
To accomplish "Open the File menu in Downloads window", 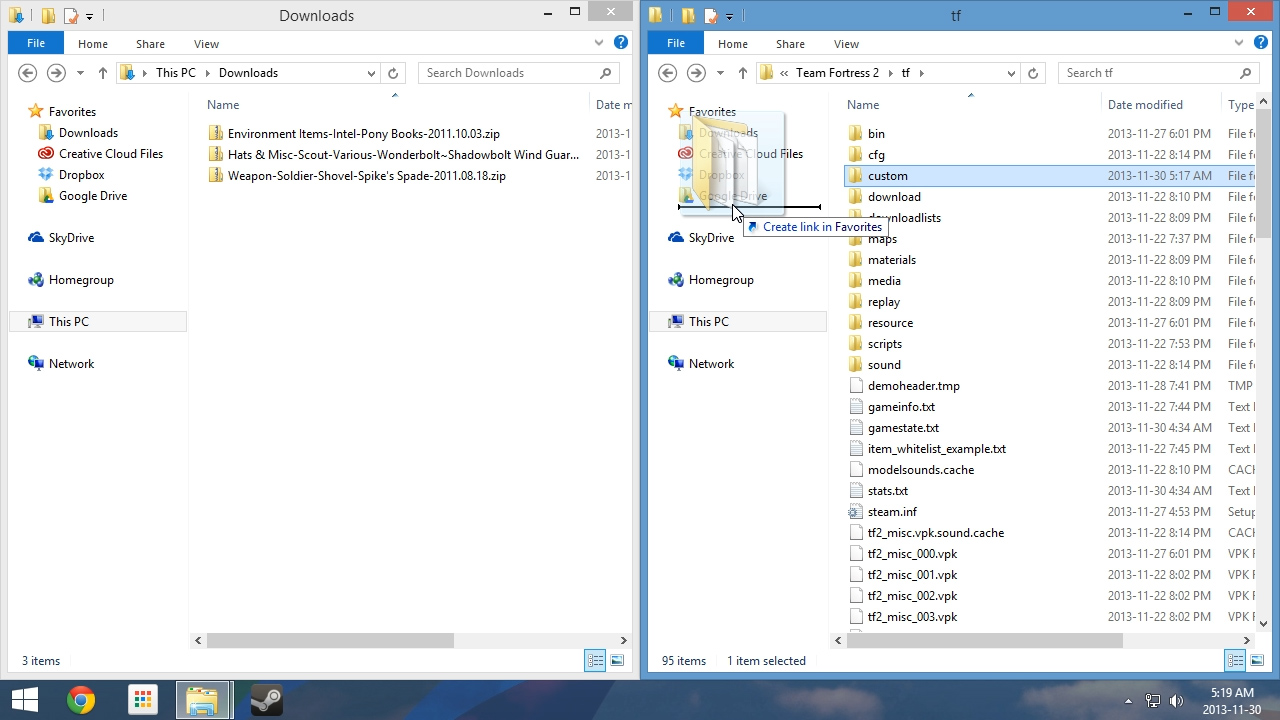I will coord(36,43).
